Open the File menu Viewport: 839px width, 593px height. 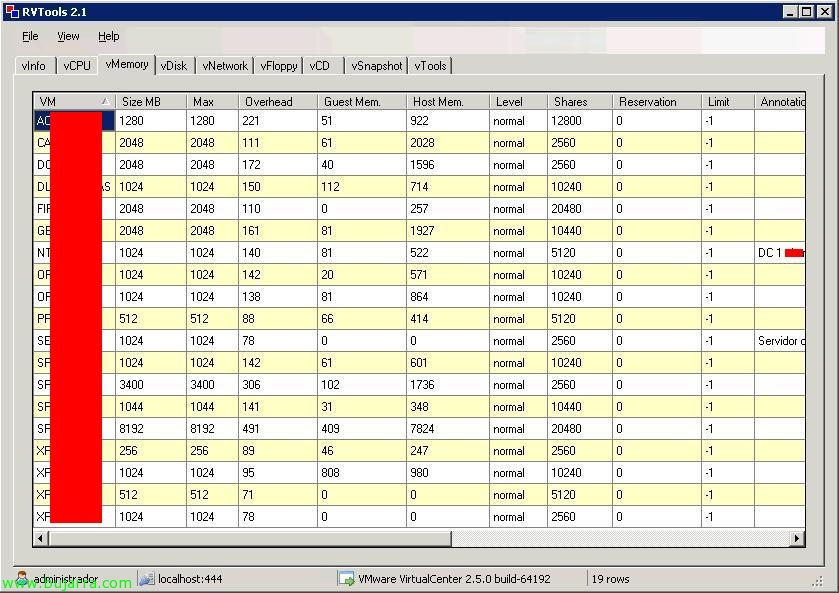[x=30, y=36]
